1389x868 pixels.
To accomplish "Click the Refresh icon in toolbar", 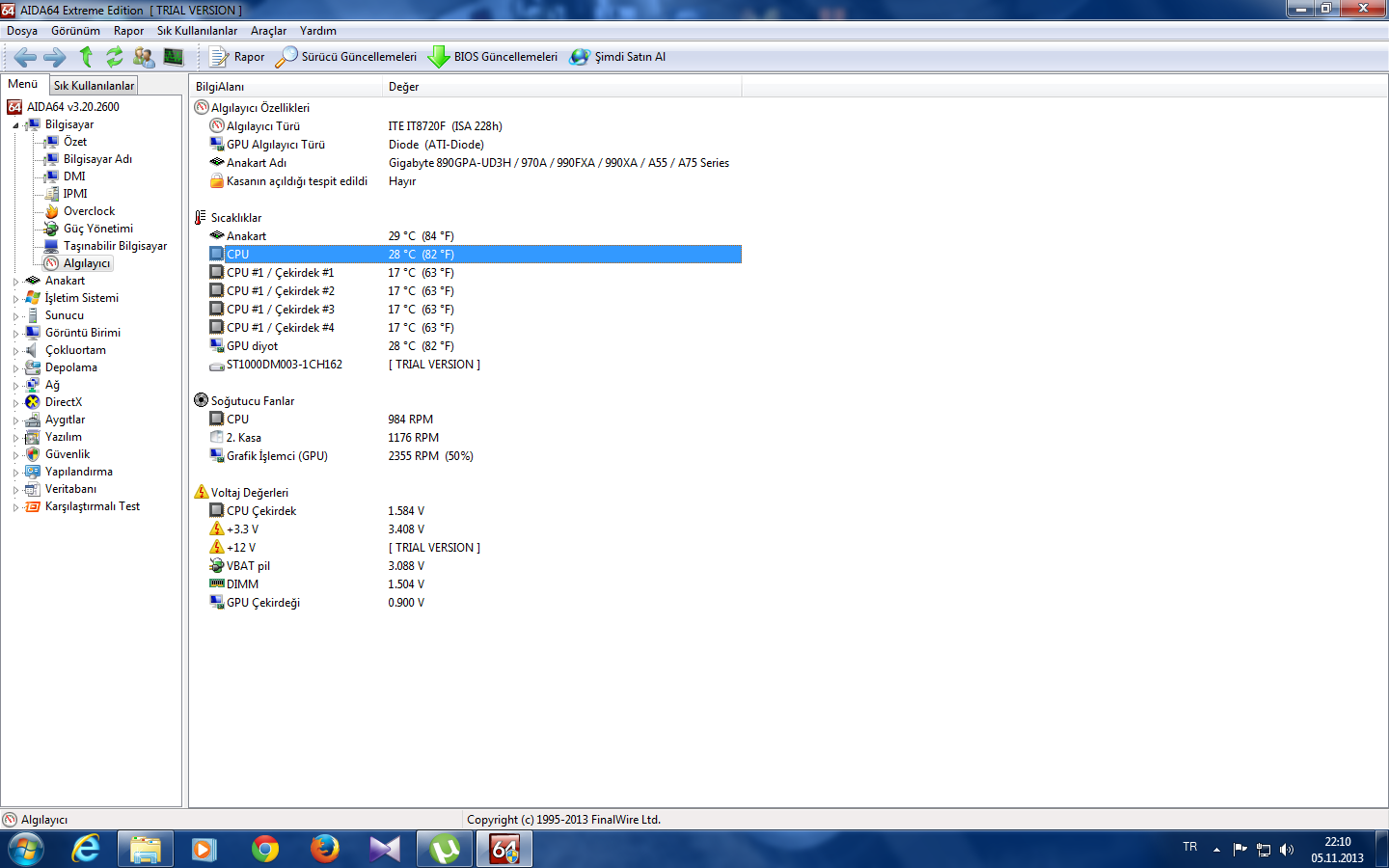I will click(115, 57).
